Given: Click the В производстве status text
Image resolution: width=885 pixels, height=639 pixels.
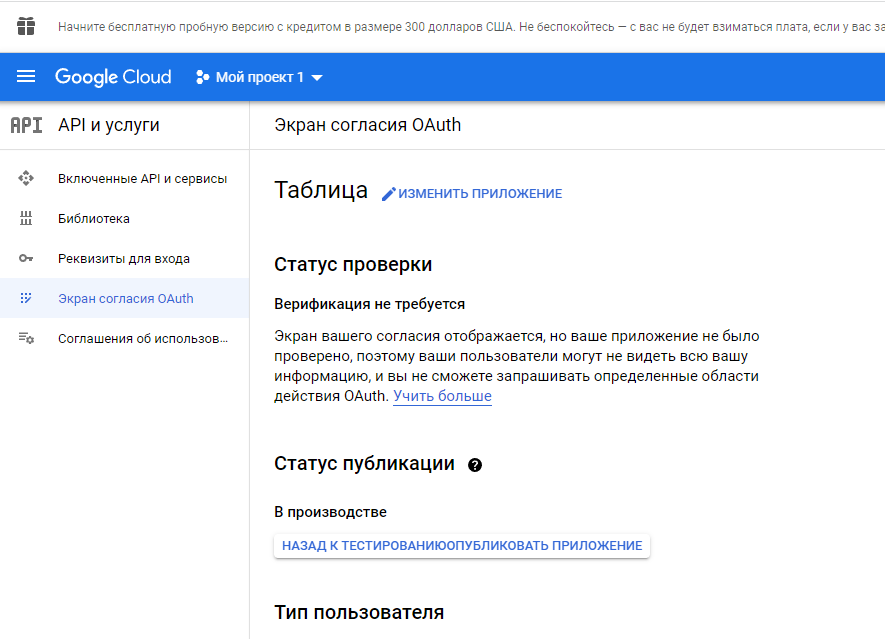Looking at the screenshot, I should [x=331, y=512].
